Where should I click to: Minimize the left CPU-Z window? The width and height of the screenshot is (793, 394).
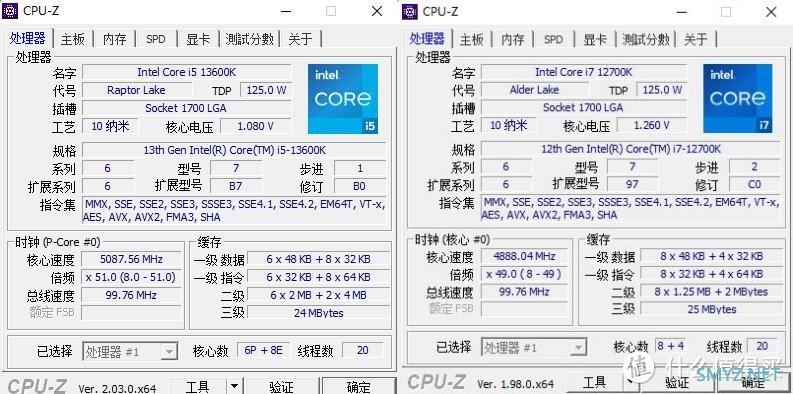(x=286, y=11)
